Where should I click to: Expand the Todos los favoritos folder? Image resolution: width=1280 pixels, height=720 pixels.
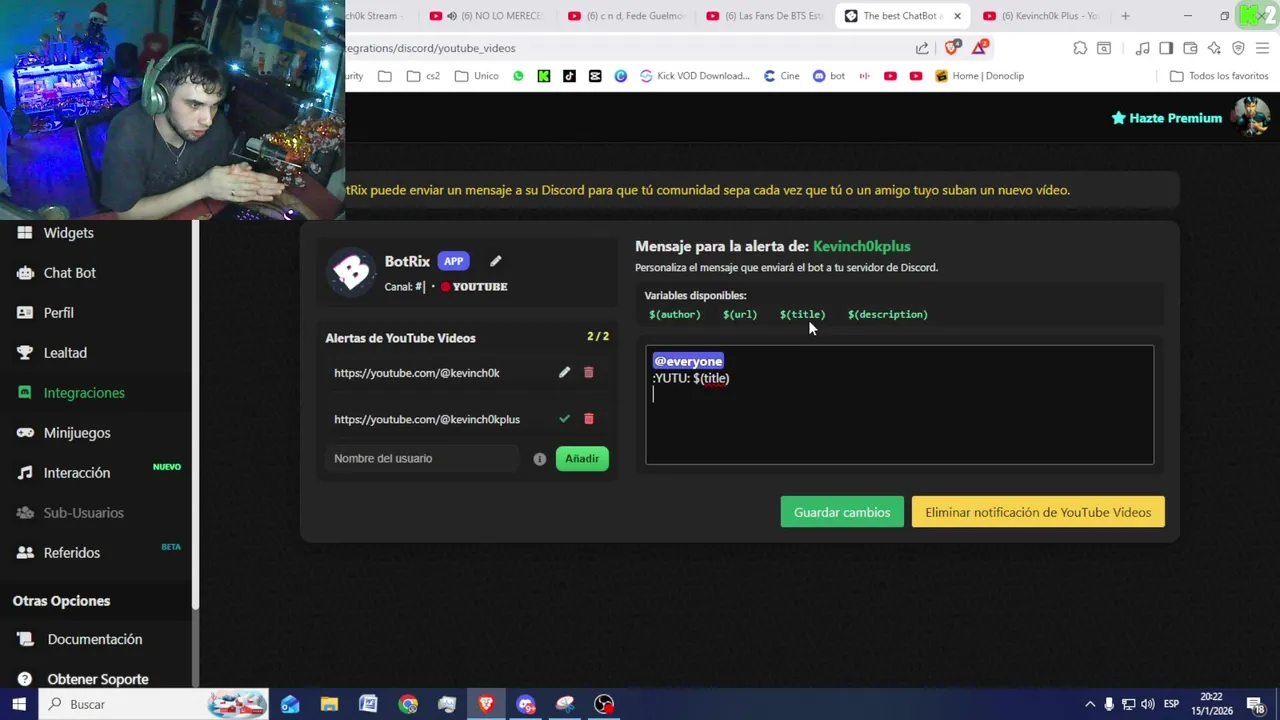pos(1219,76)
